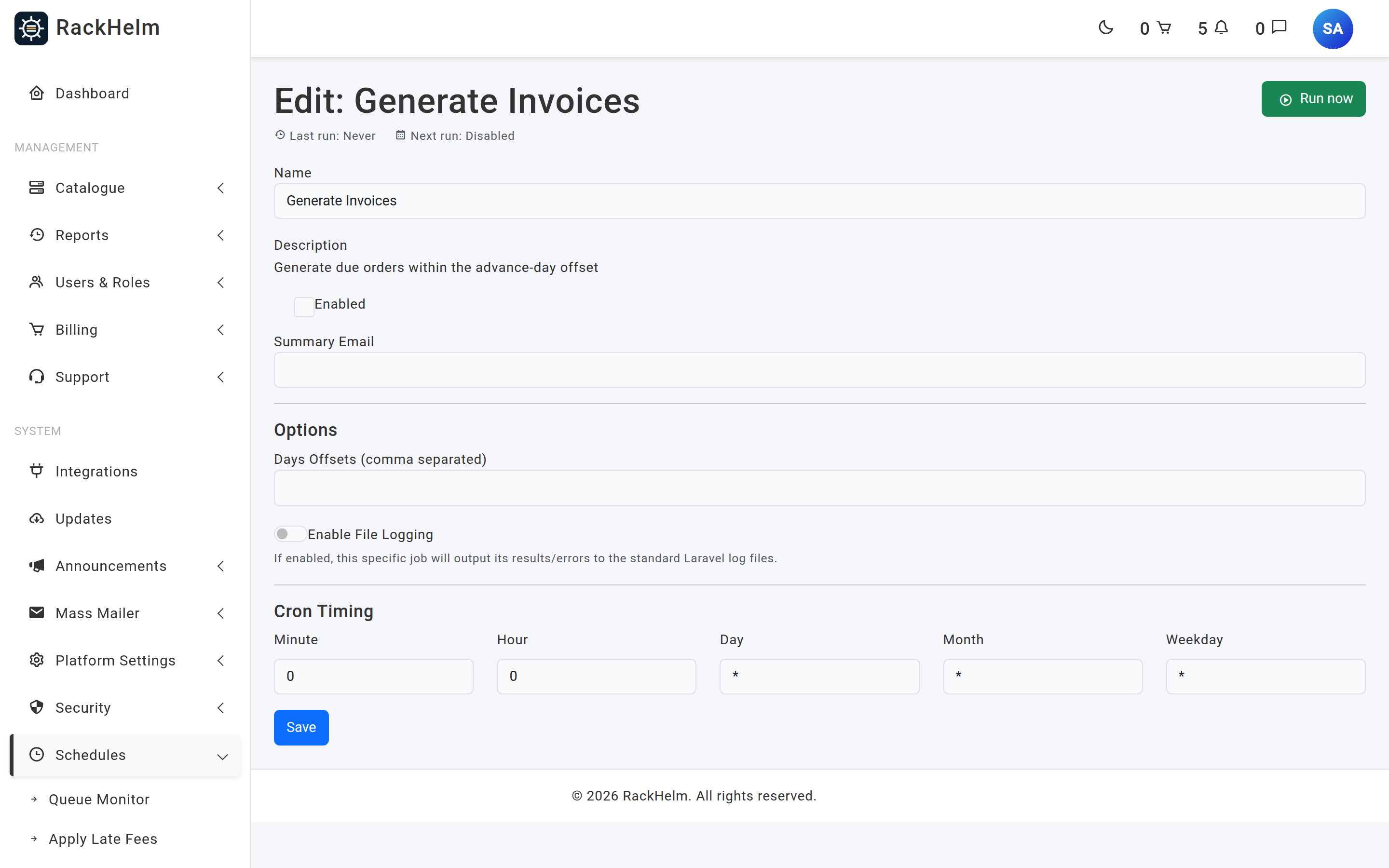This screenshot has height=868, width=1389.
Task: Click the Support headset icon
Action: pyautogui.click(x=37, y=377)
